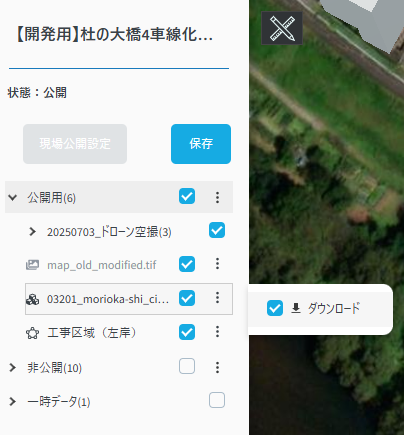The image size is (404, 435).
Task: Open the measurement tools icon (ruler and pencil)
Action: [282, 28]
